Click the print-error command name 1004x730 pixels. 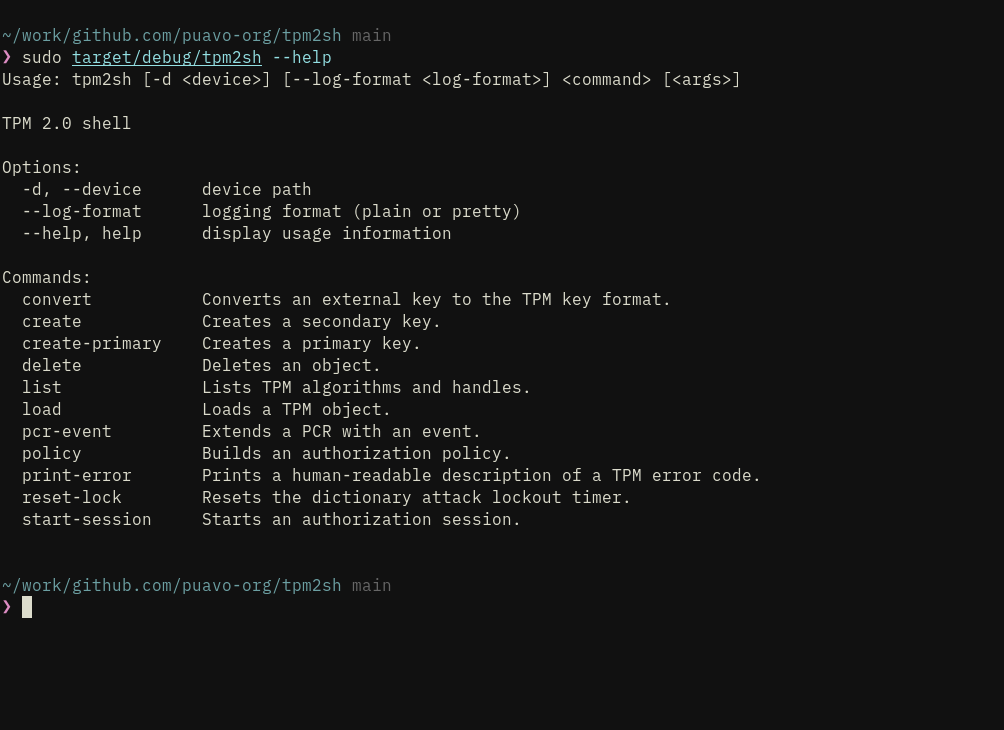point(77,476)
